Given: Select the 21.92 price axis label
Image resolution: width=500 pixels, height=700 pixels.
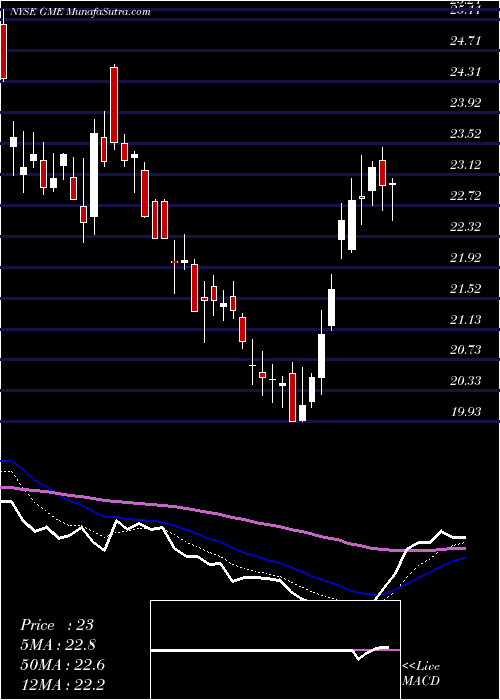Looking at the screenshot, I should [x=465, y=258].
